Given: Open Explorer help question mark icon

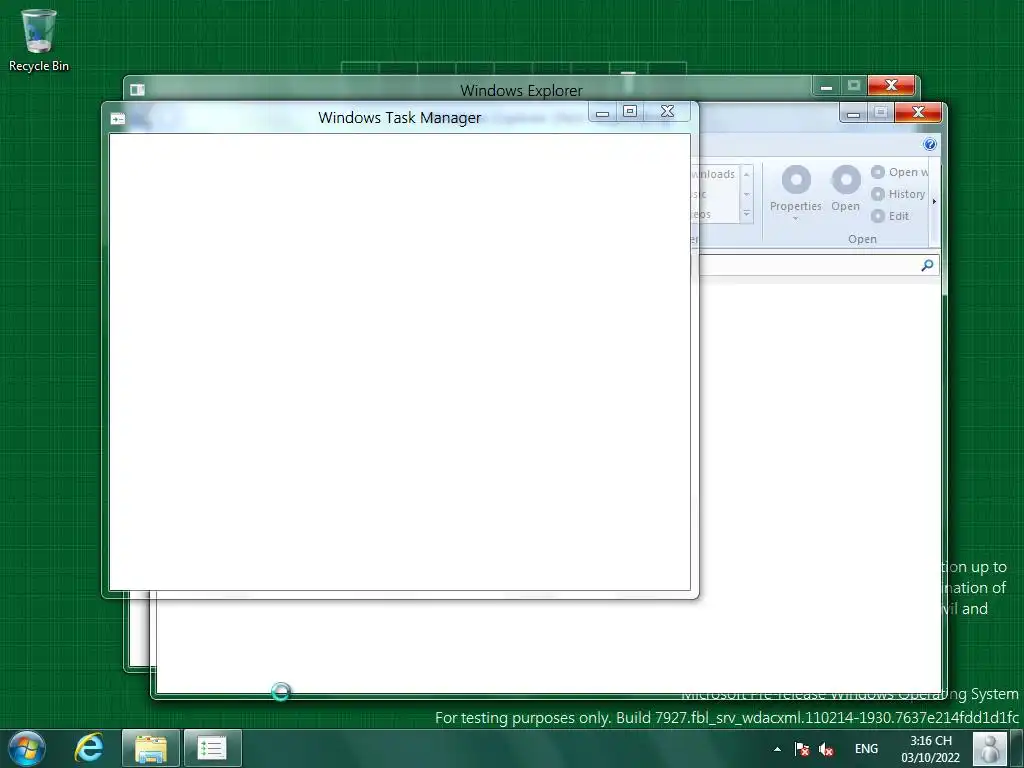Looking at the screenshot, I should point(930,144).
